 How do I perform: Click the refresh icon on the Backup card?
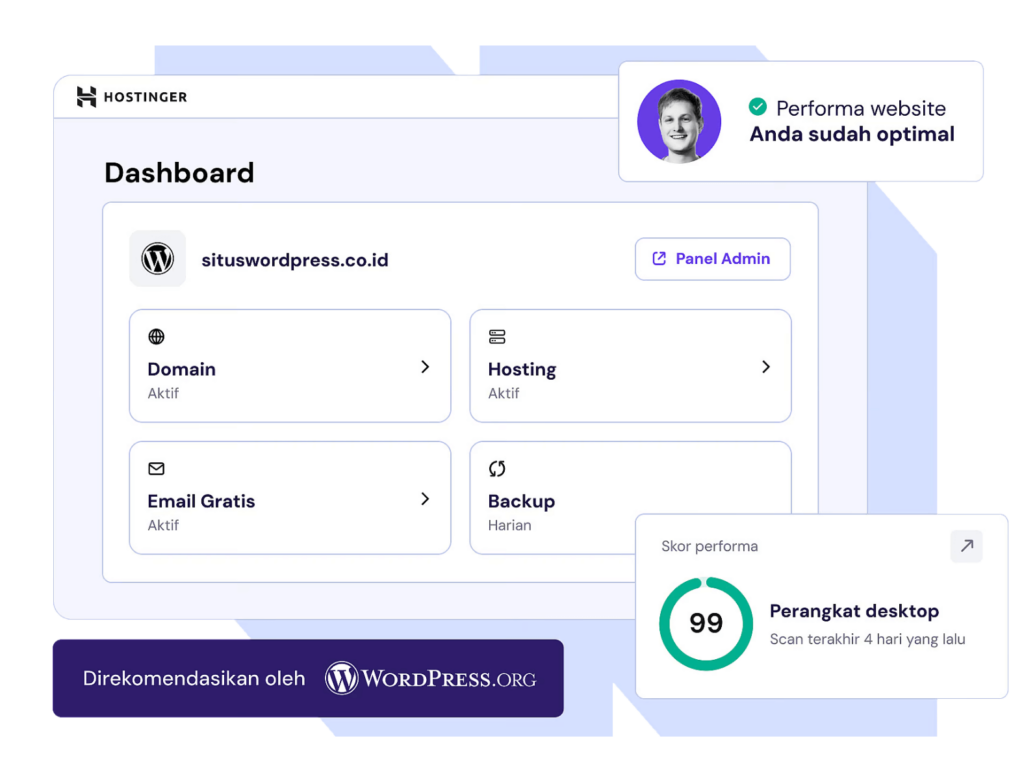pyautogui.click(x=496, y=469)
